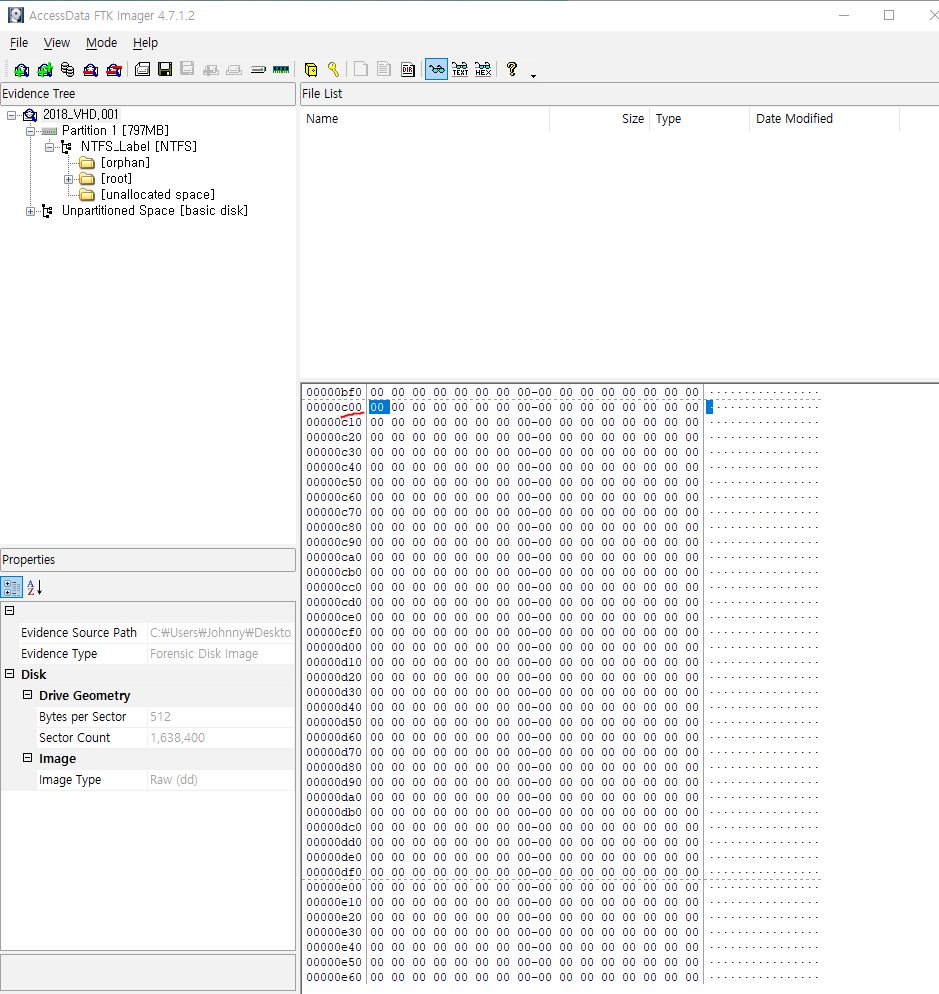Viewport: 939px width, 994px height.
Task: Click the Evidence Tree panel header
Action: (148, 94)
